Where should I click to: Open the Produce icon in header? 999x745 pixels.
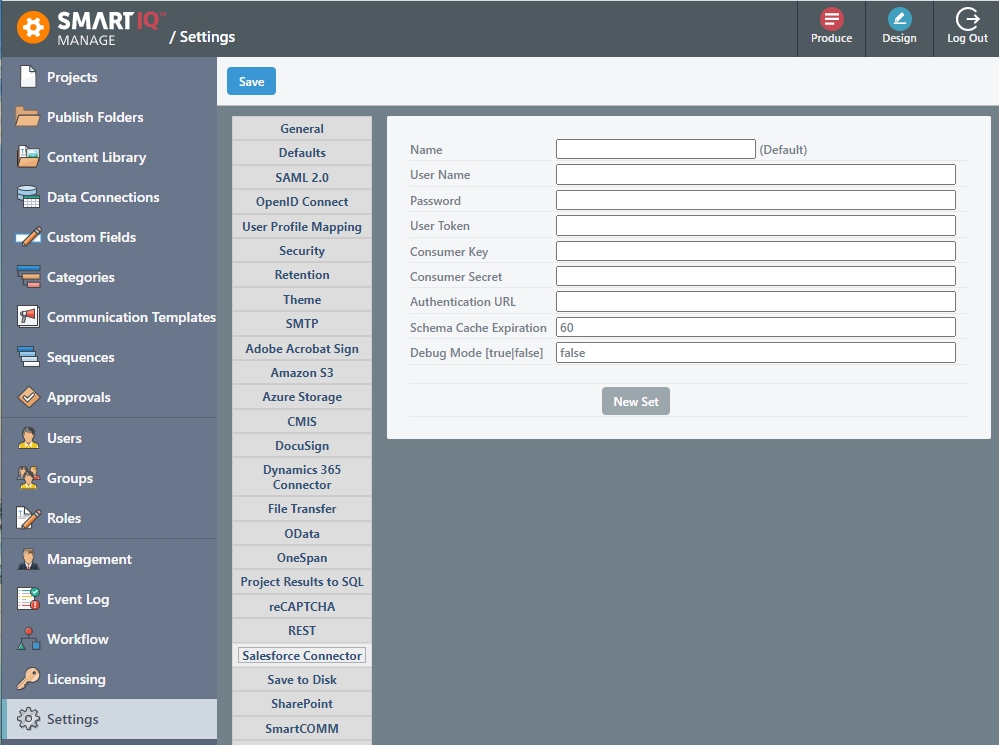click(x=831, y=18)
